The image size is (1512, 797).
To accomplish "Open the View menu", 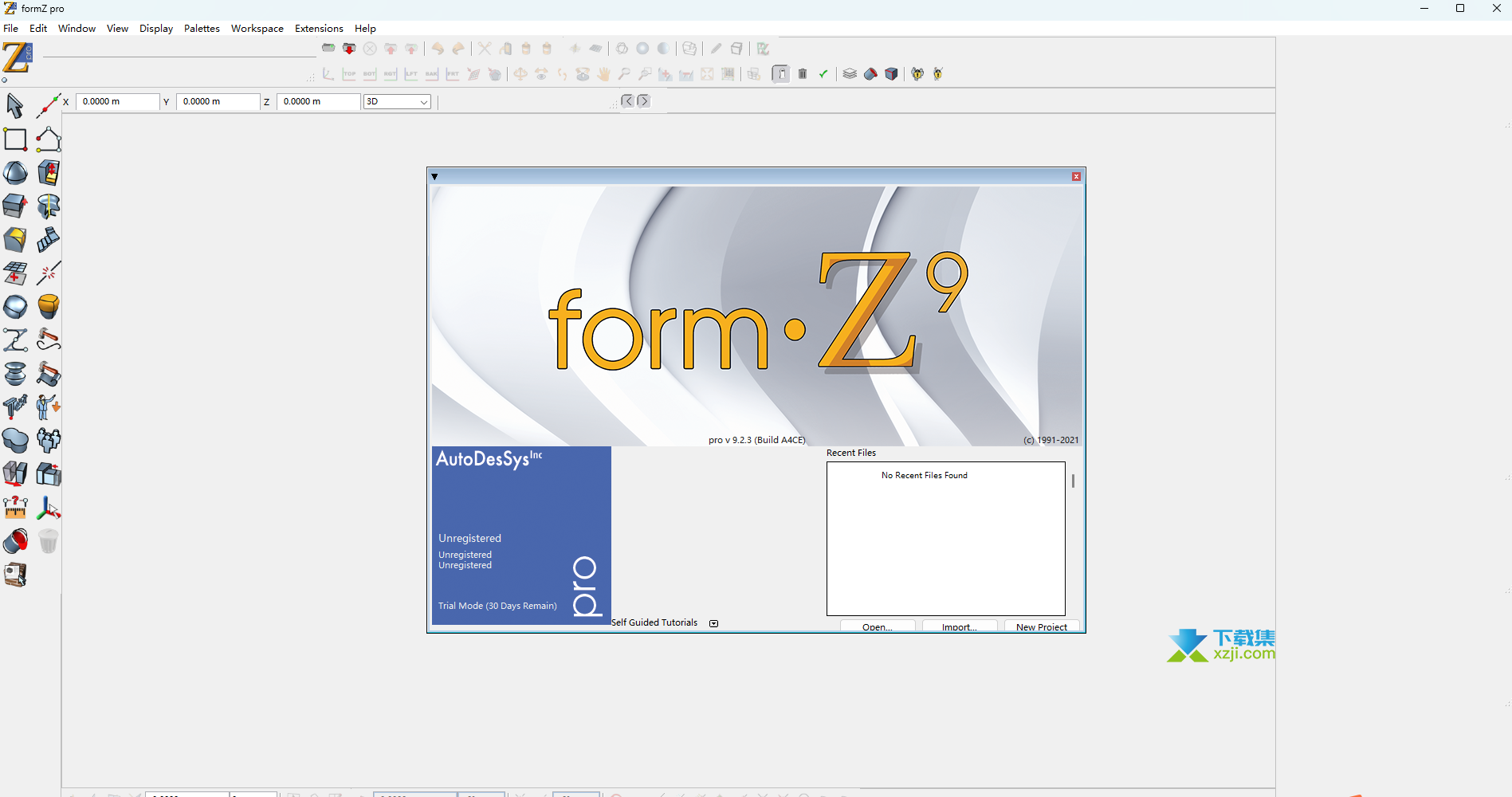I will (117, 29).
